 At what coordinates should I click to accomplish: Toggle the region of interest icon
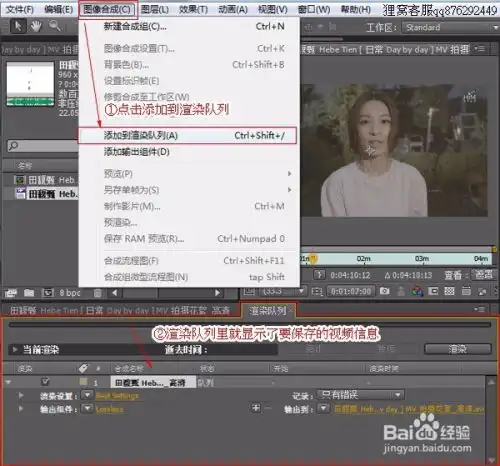[x=433, y=291]
